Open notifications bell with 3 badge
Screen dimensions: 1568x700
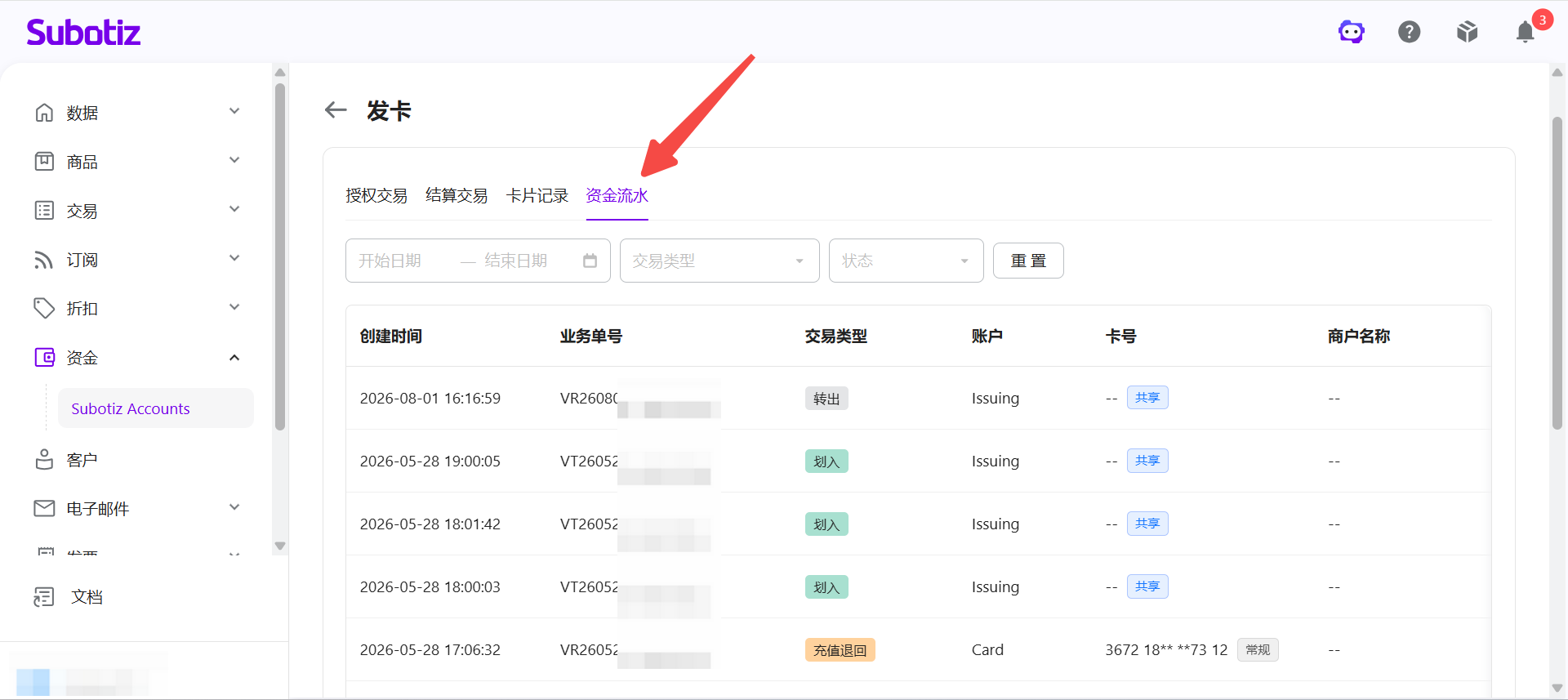coord(1526,32)
